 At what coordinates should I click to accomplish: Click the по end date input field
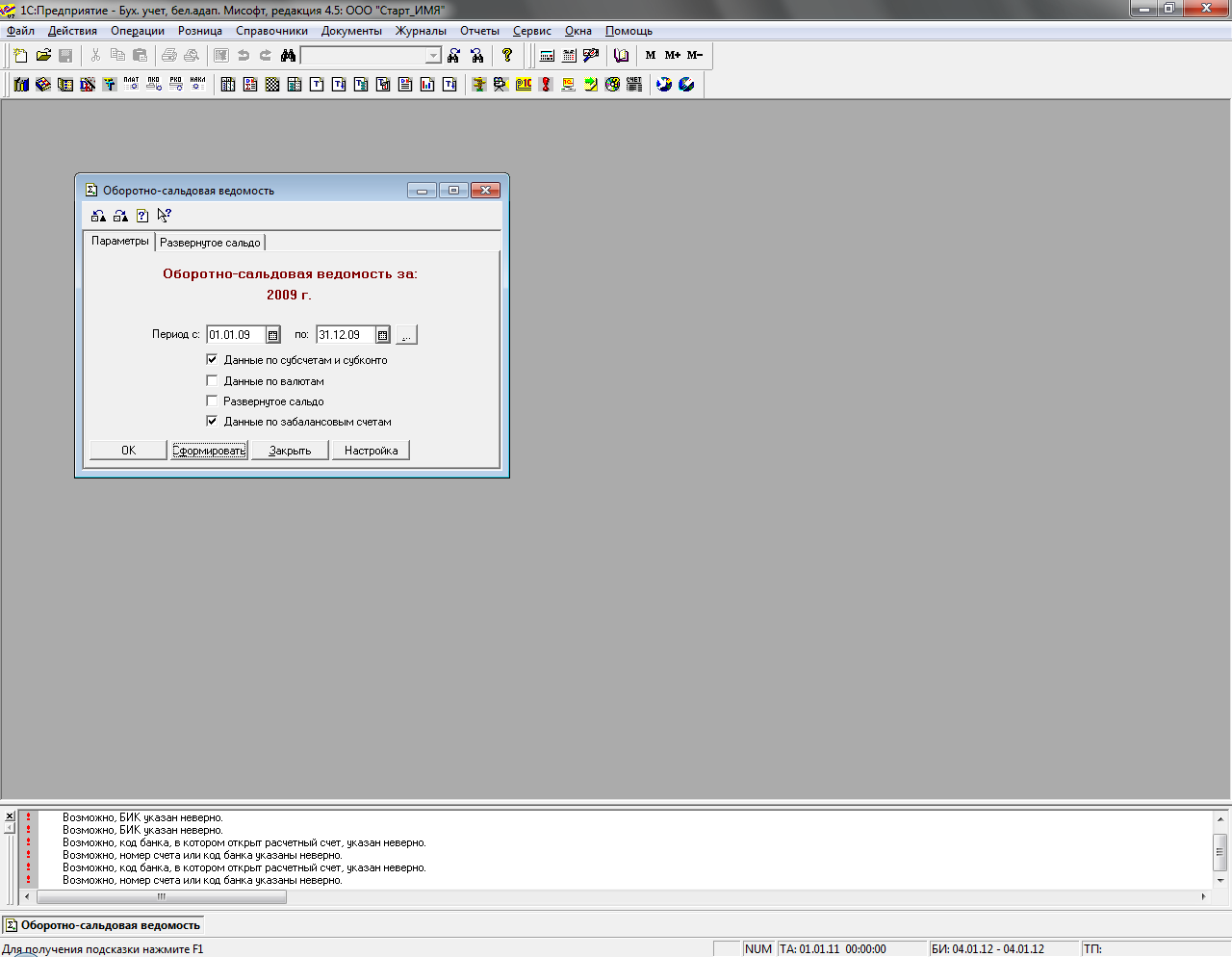tap(346, 335)
